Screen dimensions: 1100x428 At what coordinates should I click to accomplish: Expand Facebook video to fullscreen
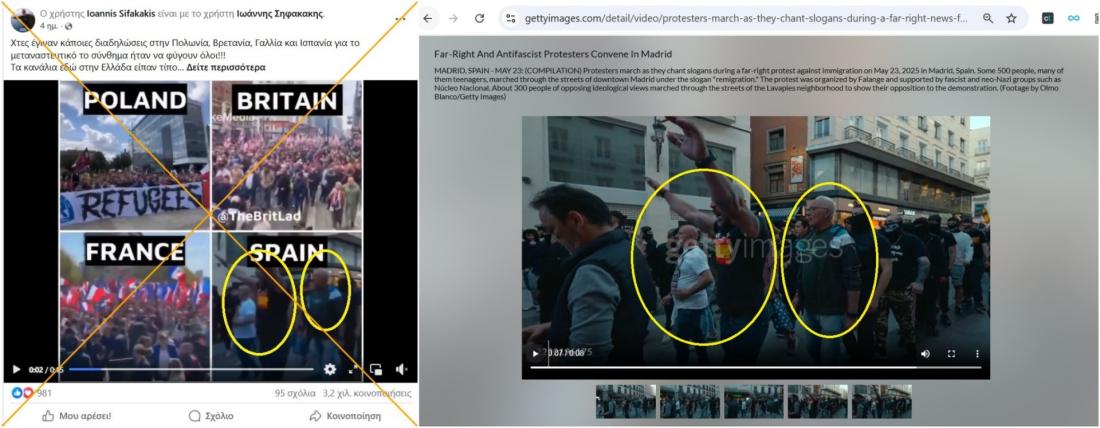pyautogui.click(x=354, y=369)
